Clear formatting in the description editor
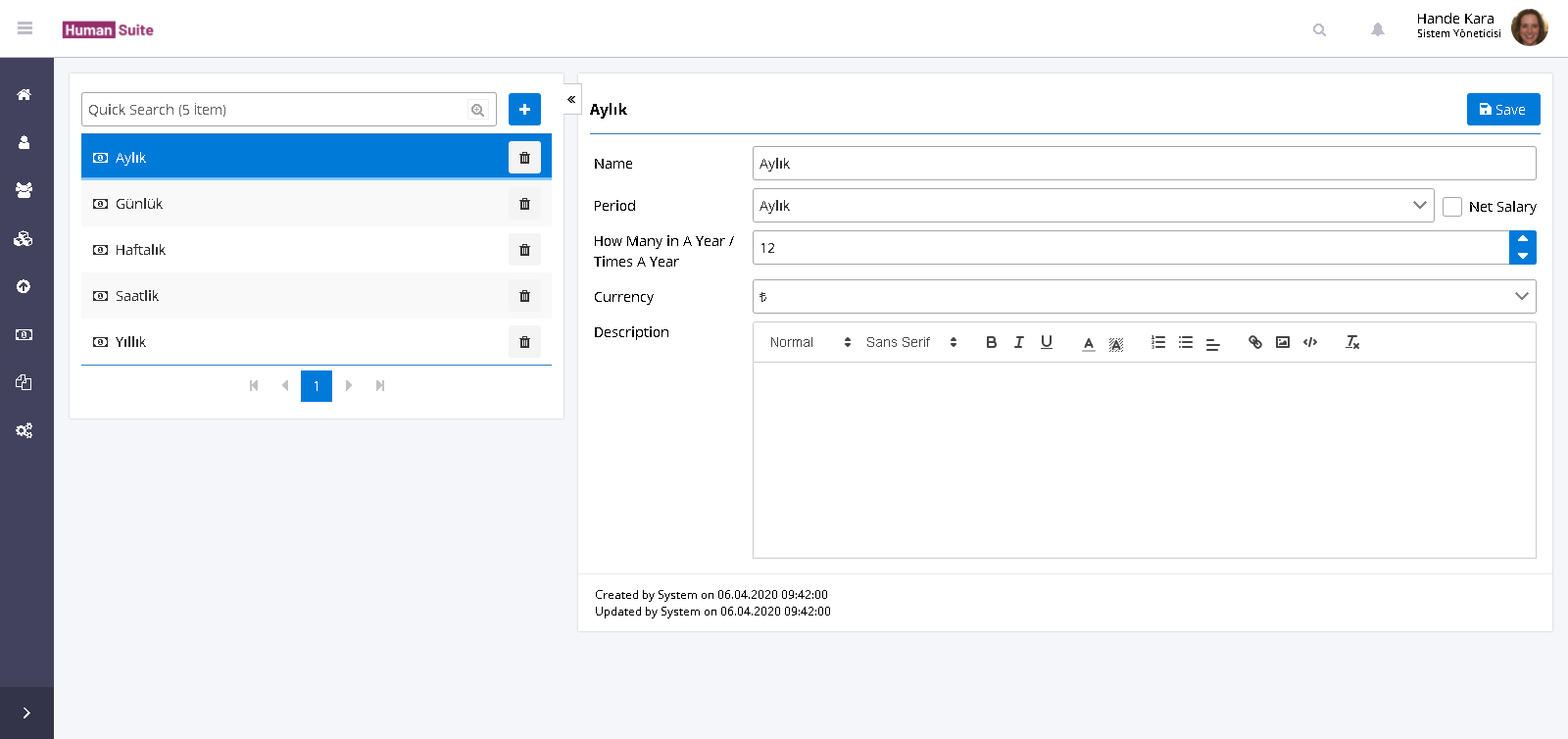This screenshot has height=739, width=1568. click(x=1352, y=342)
